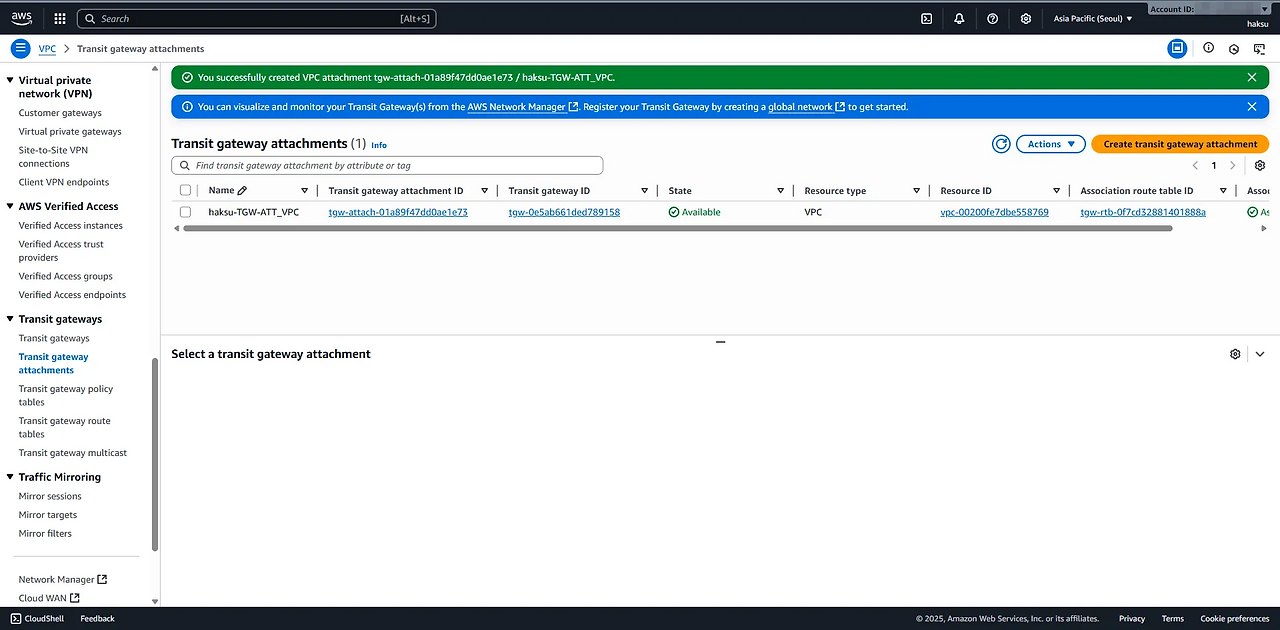The height and width of the screenshot is (630, 1280).
Task: Open table preferences gear icon
Action: tap(1260, 166)
